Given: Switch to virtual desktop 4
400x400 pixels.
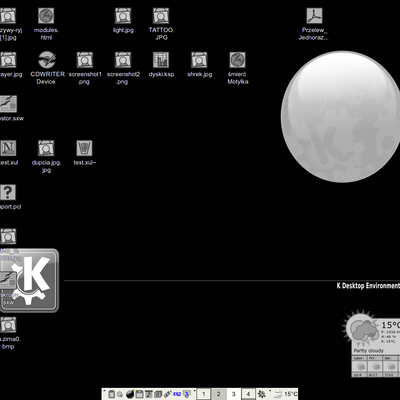Looking at the screenshot, I should click(x=248, y=394).
